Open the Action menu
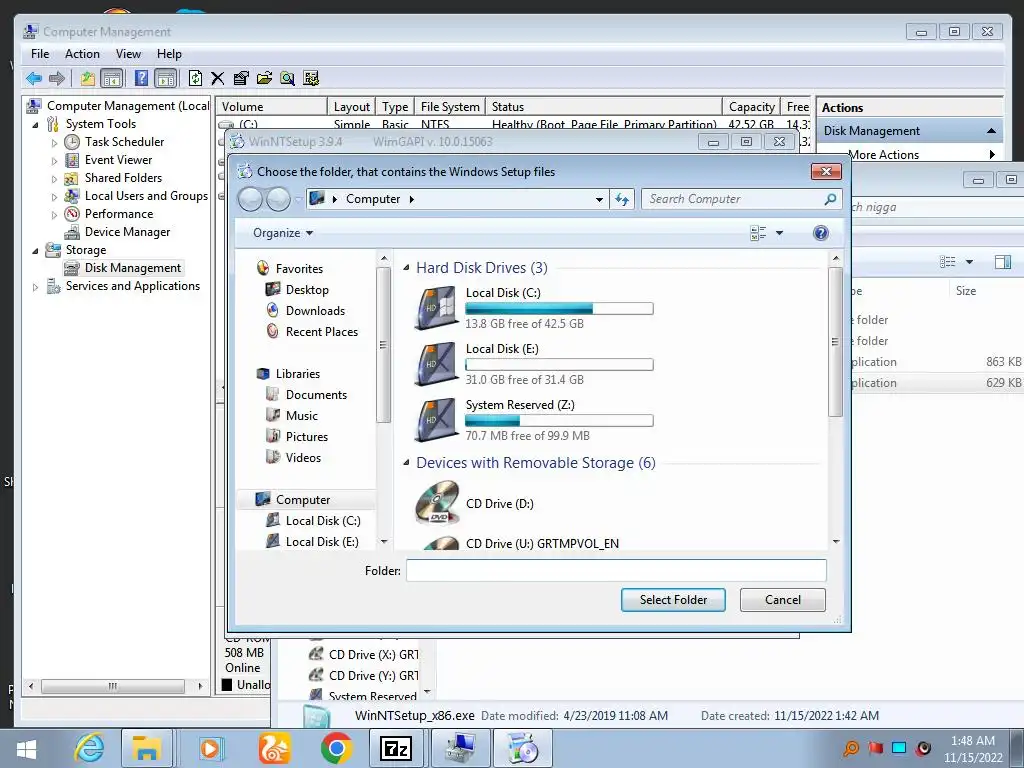The width and height of the screenshot is (1024, 768). point(82,54)
